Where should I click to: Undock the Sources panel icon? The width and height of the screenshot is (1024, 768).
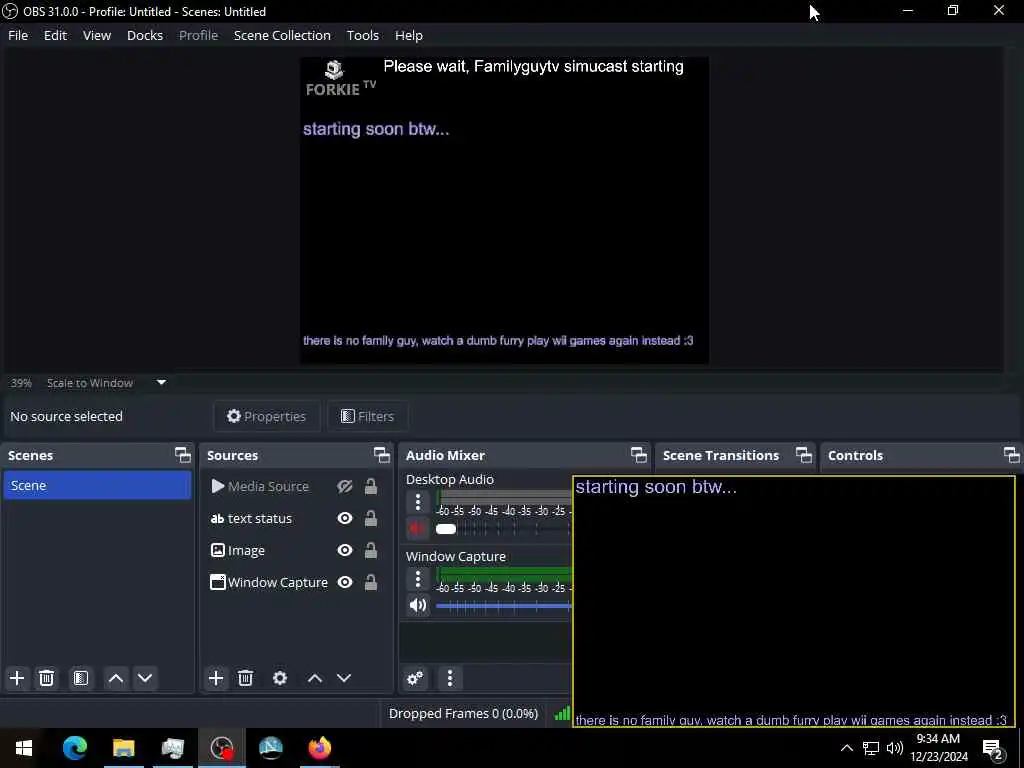point(382,455)
